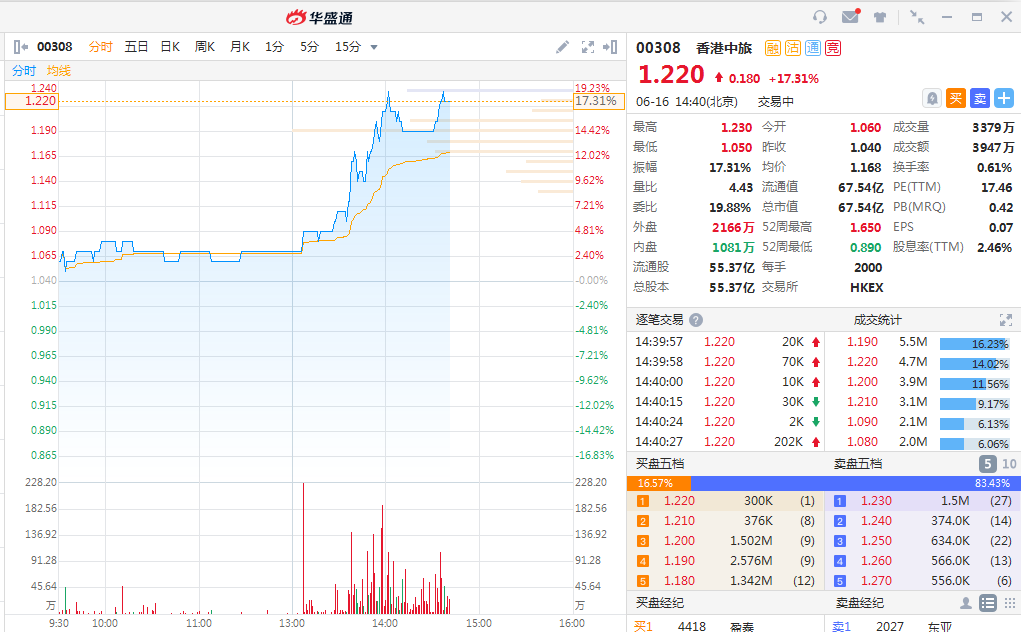
Task: Show broker view person icon
Action: (x=966, y=603)
